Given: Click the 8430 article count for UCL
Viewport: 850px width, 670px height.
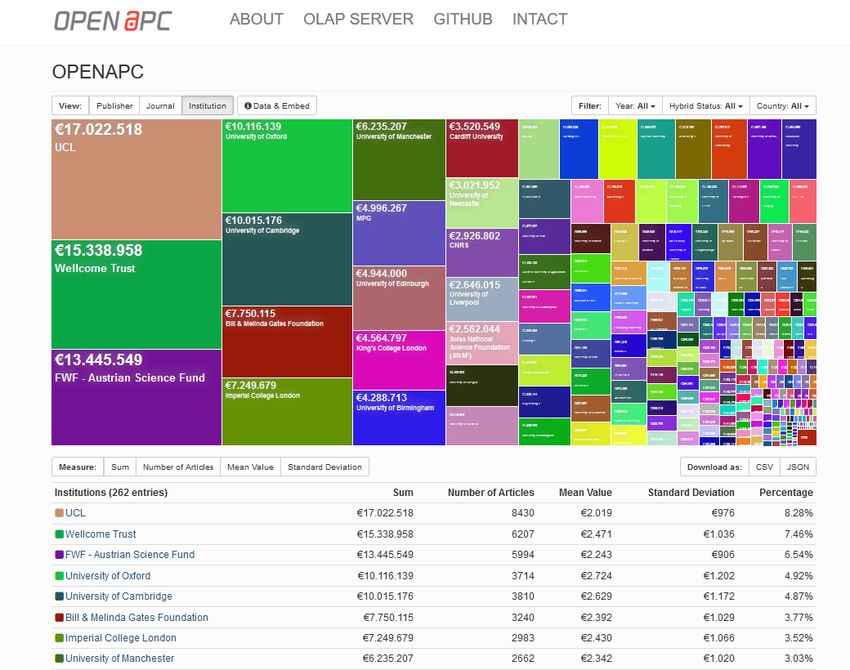Looking at the screenshot, I should pos(523,513).
